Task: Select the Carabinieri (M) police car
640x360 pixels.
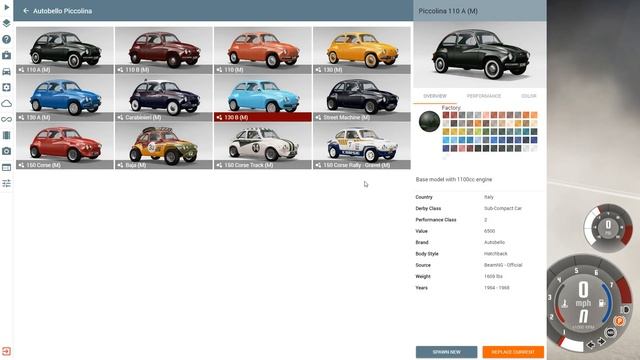Action: coord(164,98)
